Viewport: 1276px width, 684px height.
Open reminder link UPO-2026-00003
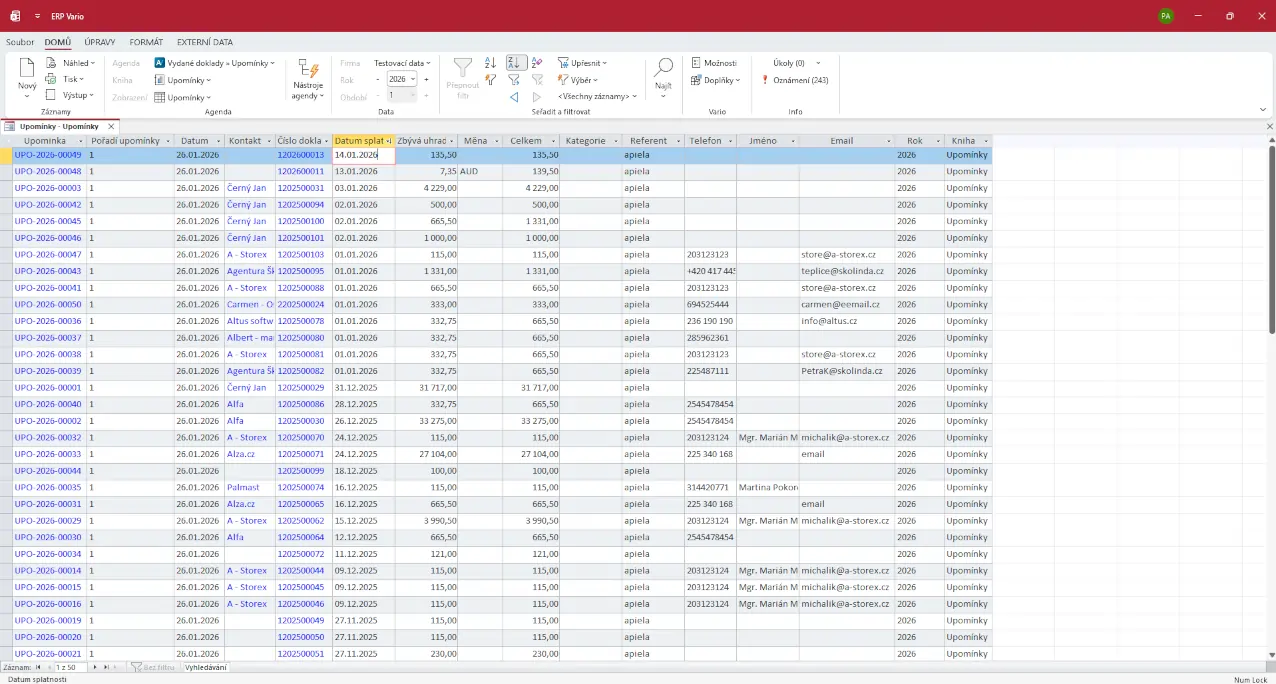point(47,188)
